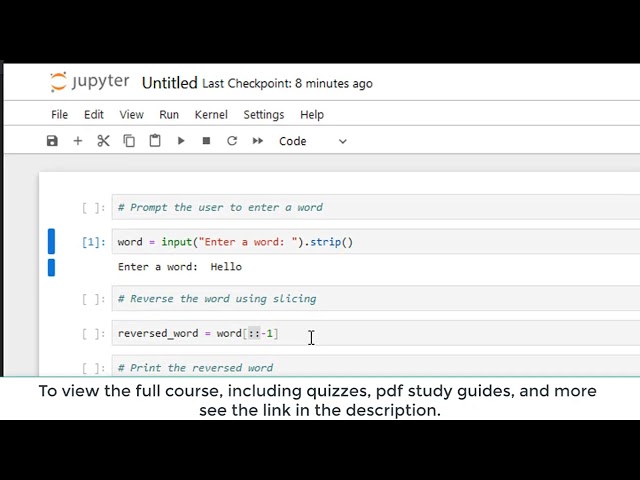Restart kernel and run all cells with the fast-forward icon
Image resolution: width=640 pixels, height=480 pixels.
click(258, 141)
